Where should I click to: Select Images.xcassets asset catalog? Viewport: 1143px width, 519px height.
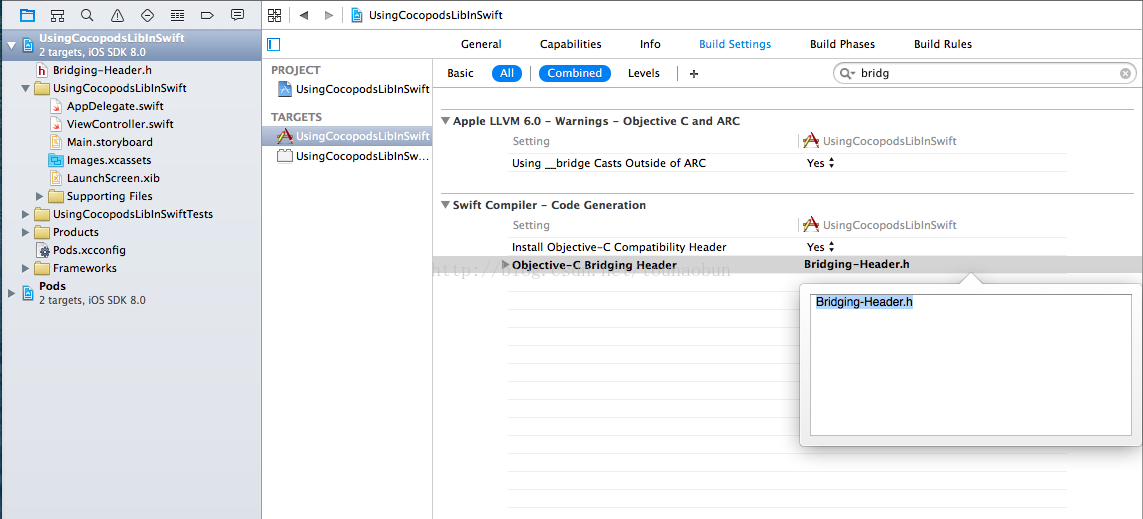109,160
